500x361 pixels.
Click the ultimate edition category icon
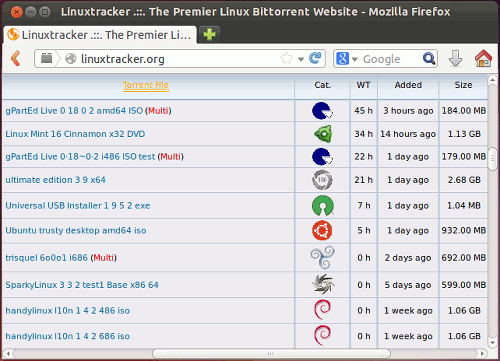point(322,180)
